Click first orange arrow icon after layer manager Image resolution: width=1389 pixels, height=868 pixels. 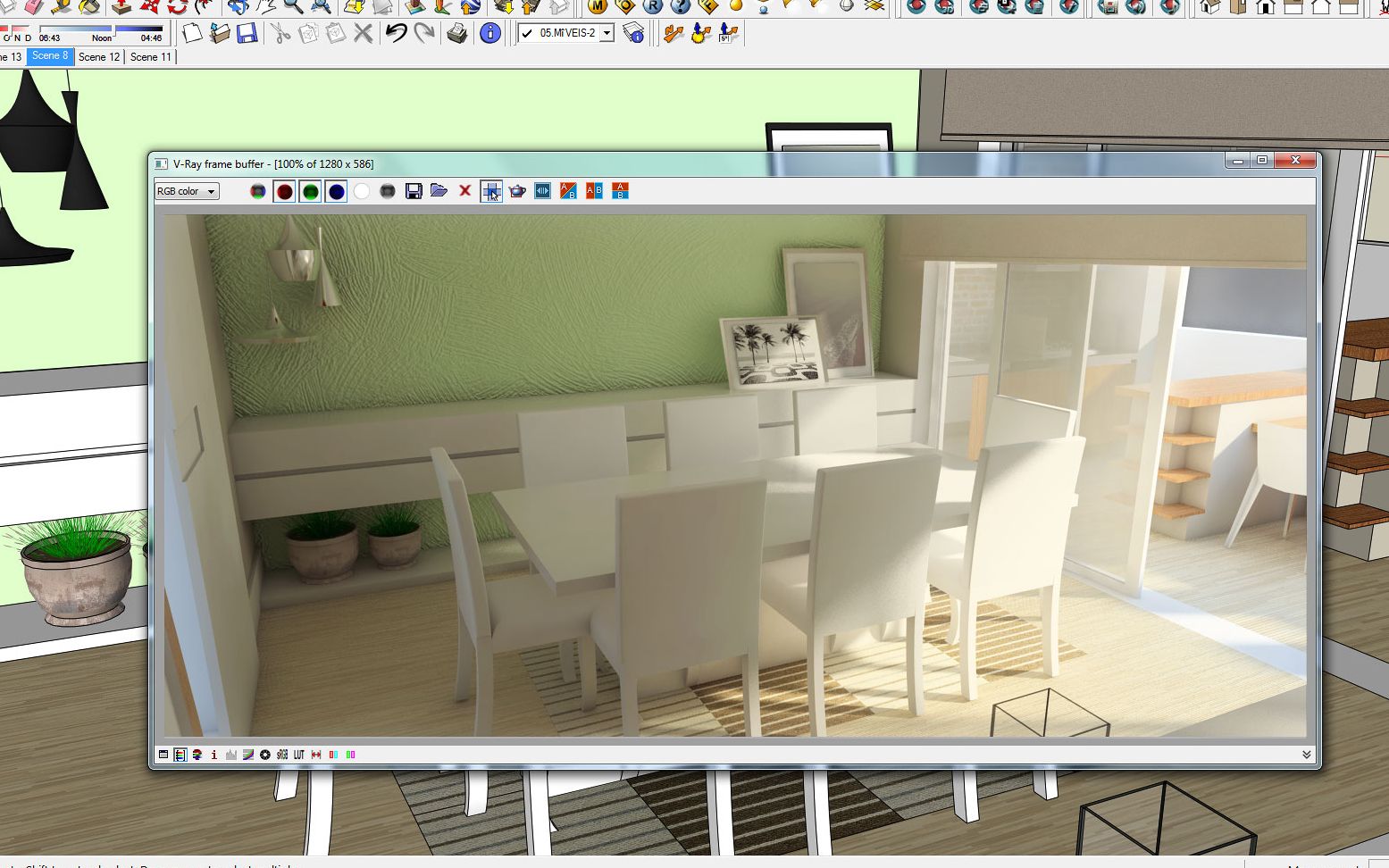(x=674, y=33)
